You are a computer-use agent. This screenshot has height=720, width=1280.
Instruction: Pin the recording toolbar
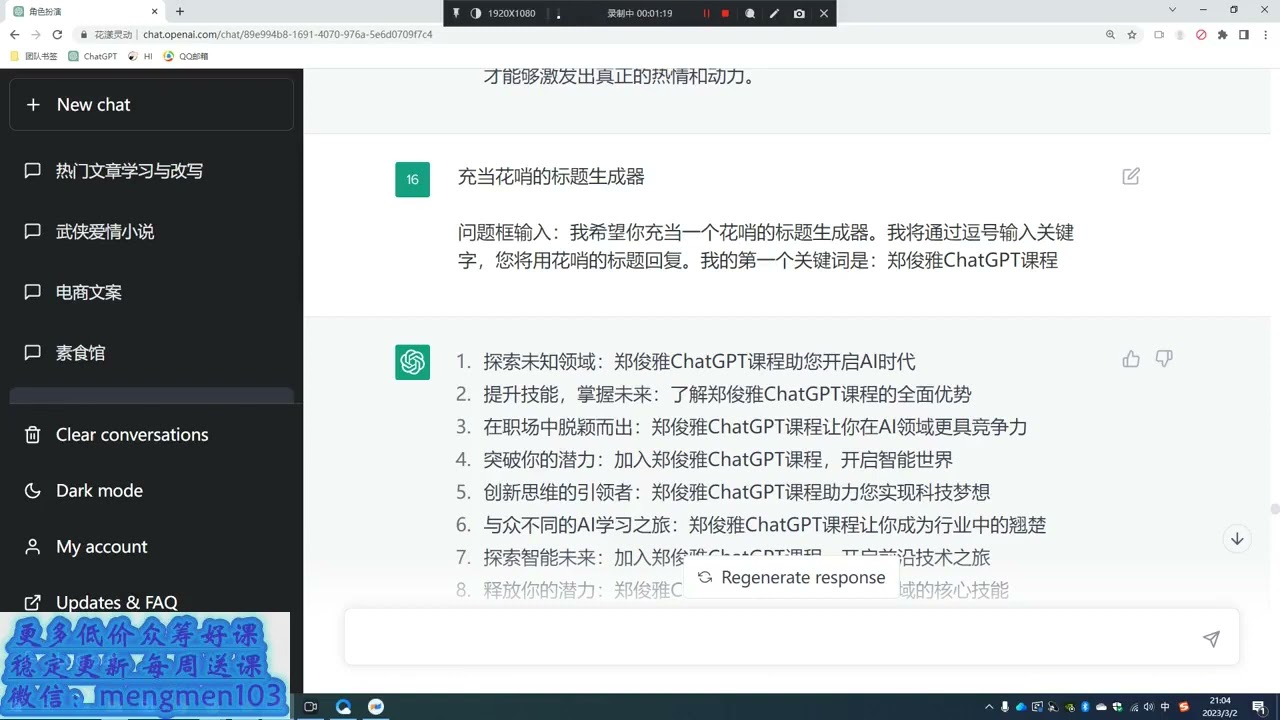tap(456, 13)
